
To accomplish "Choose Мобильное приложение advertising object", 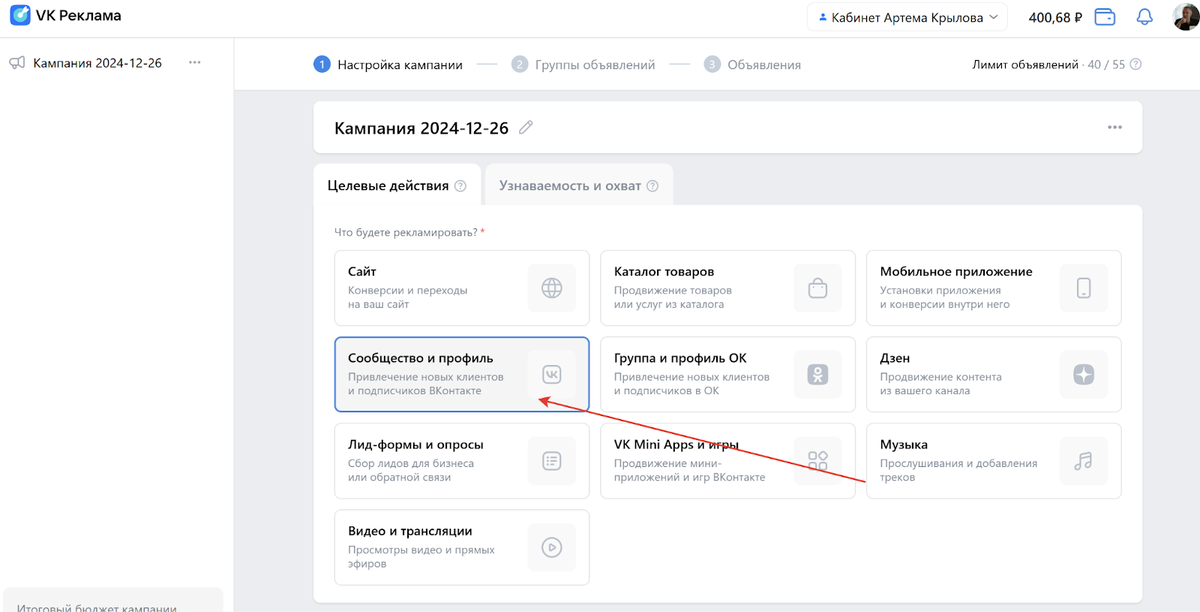I will point(994,288).
